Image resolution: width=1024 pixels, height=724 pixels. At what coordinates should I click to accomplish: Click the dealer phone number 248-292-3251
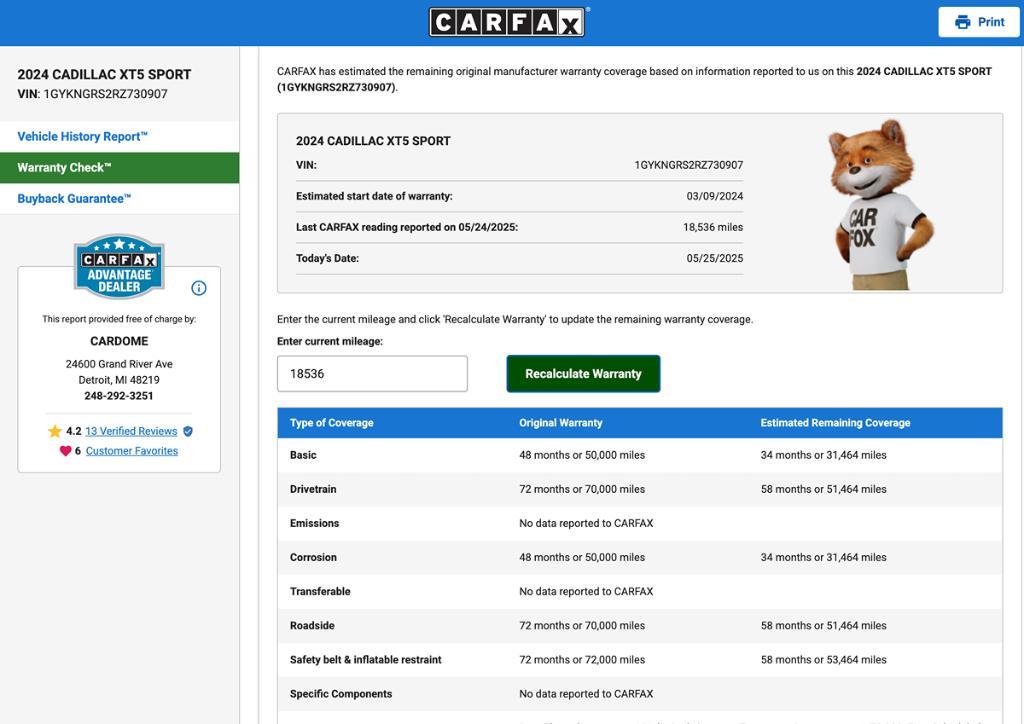pyautogui.click(x=119, y=396)
